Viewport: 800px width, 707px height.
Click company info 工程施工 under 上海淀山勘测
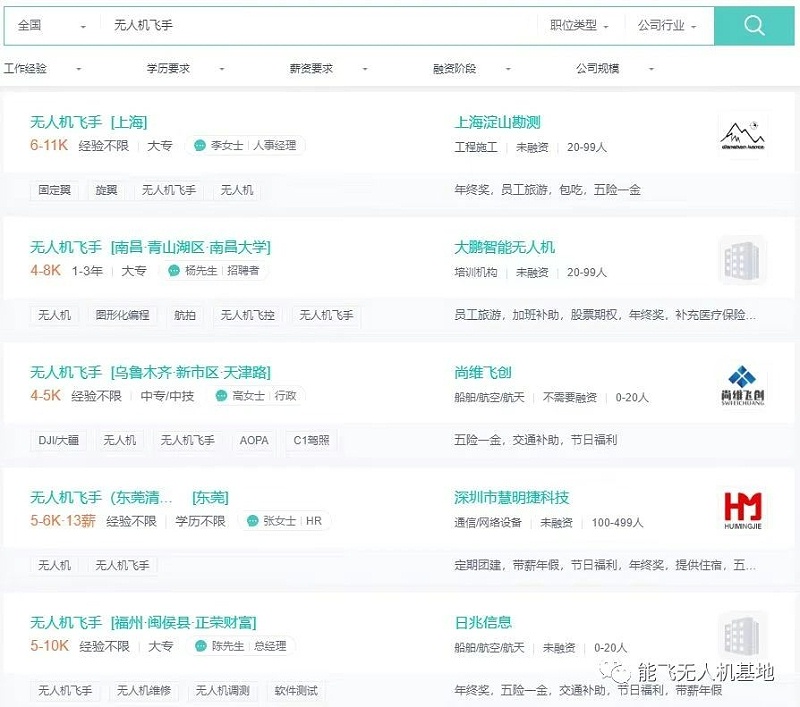(x=476, y=147)
